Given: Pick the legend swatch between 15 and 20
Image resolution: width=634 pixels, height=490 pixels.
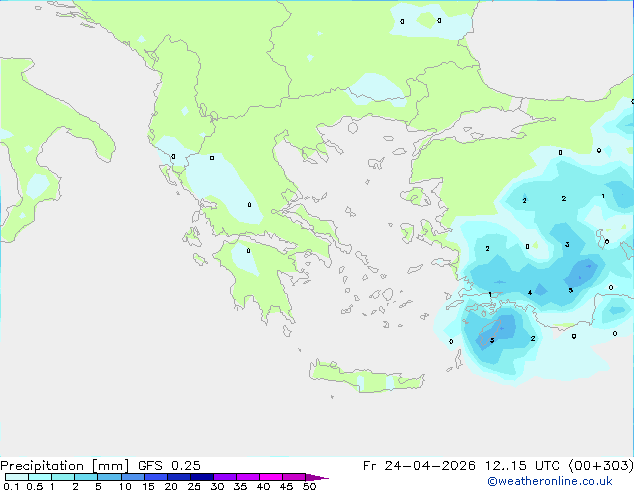Looking at the screenshot, I should coord(156,477).
